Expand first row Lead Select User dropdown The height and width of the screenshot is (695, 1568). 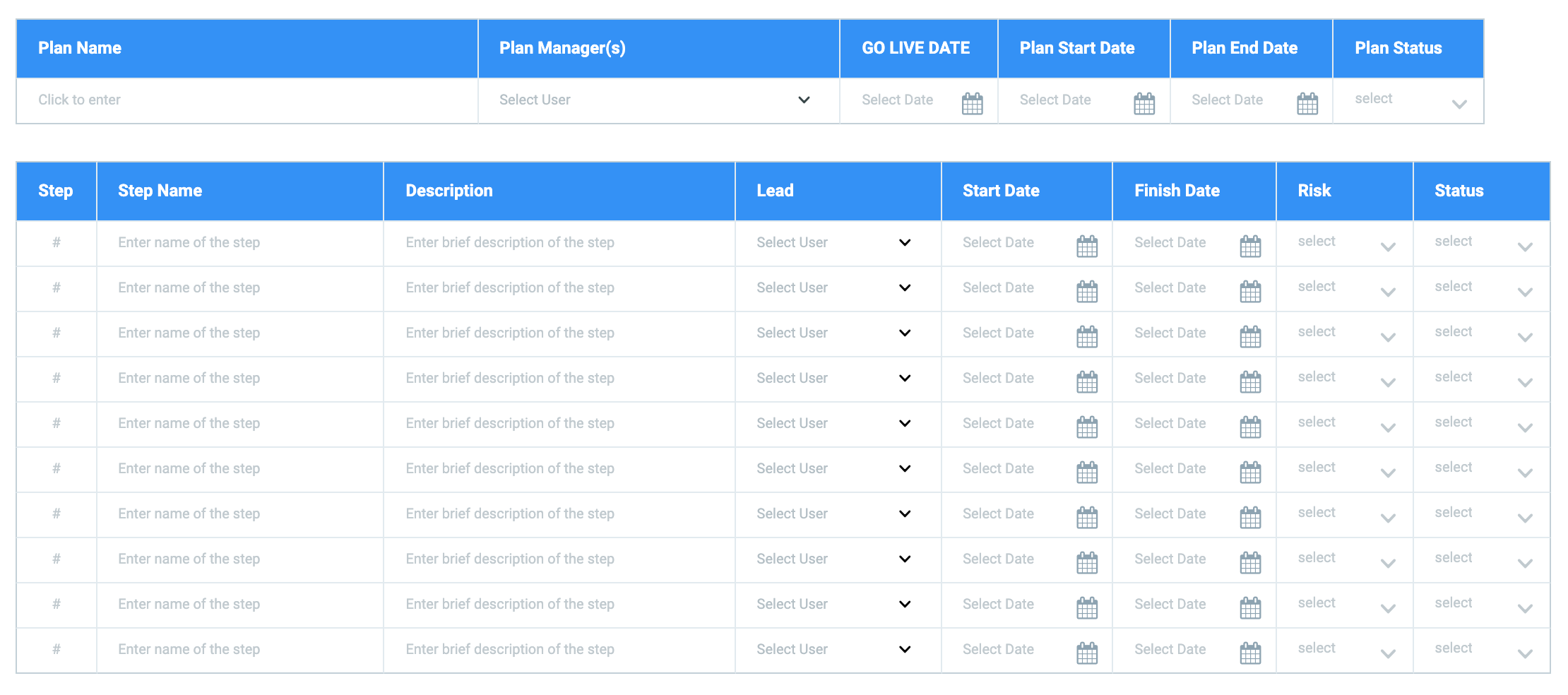904,242
